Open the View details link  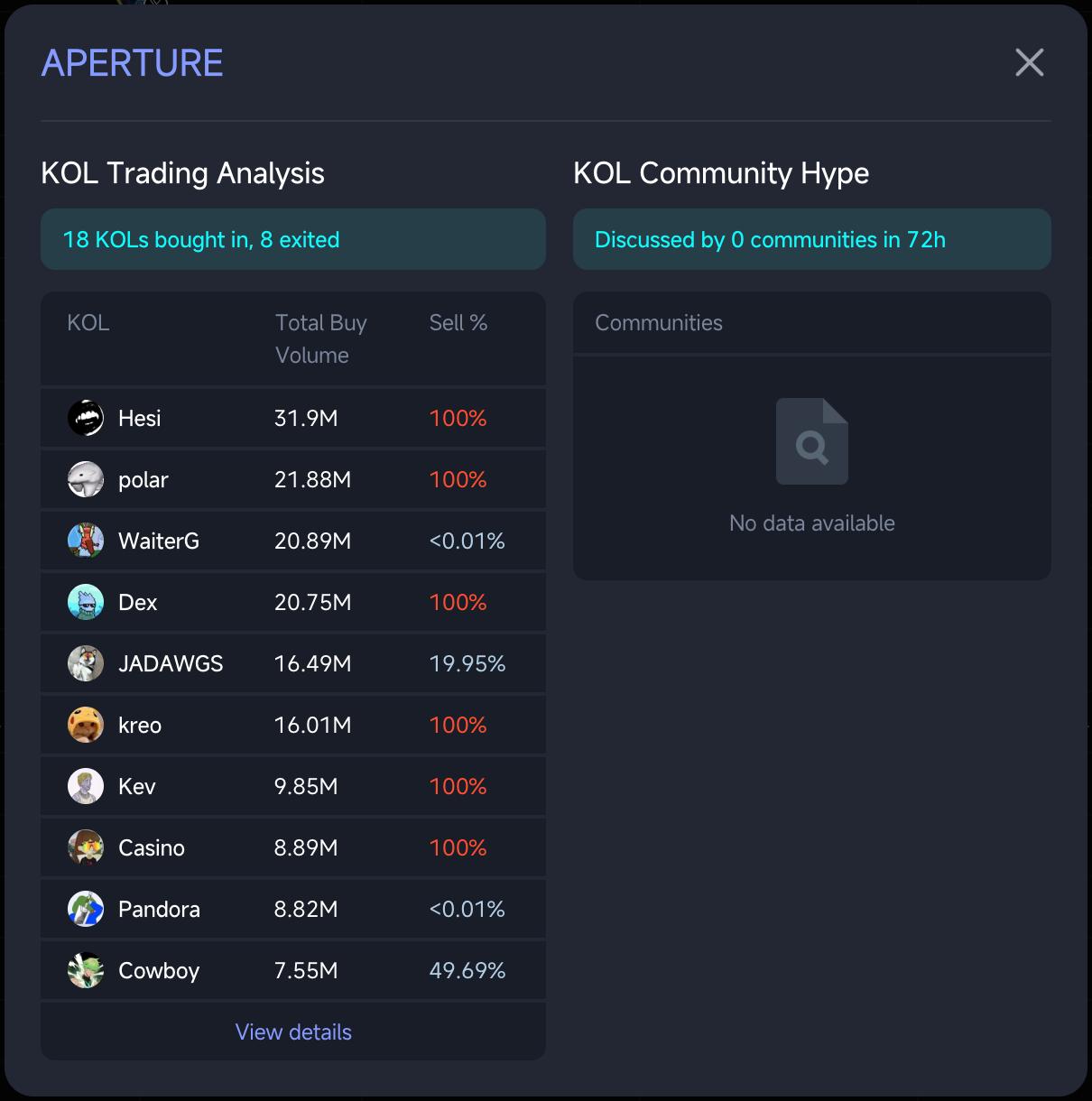tap(293, 1032)
